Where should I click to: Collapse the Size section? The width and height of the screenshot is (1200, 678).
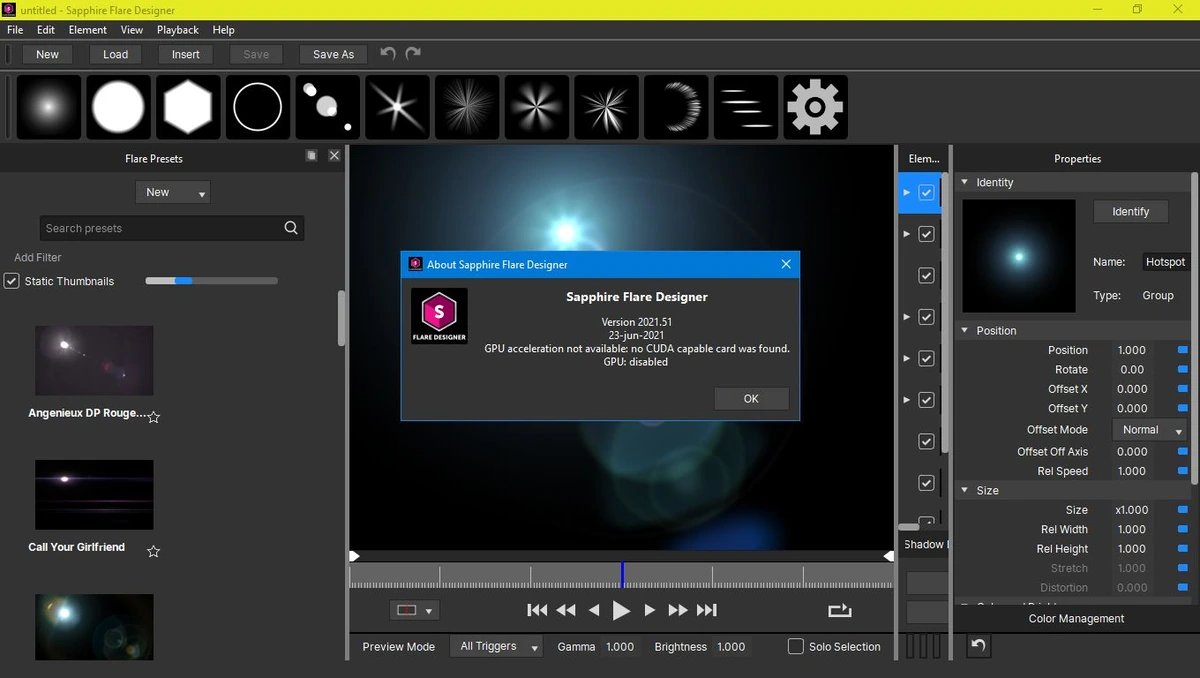click(964, 490)
